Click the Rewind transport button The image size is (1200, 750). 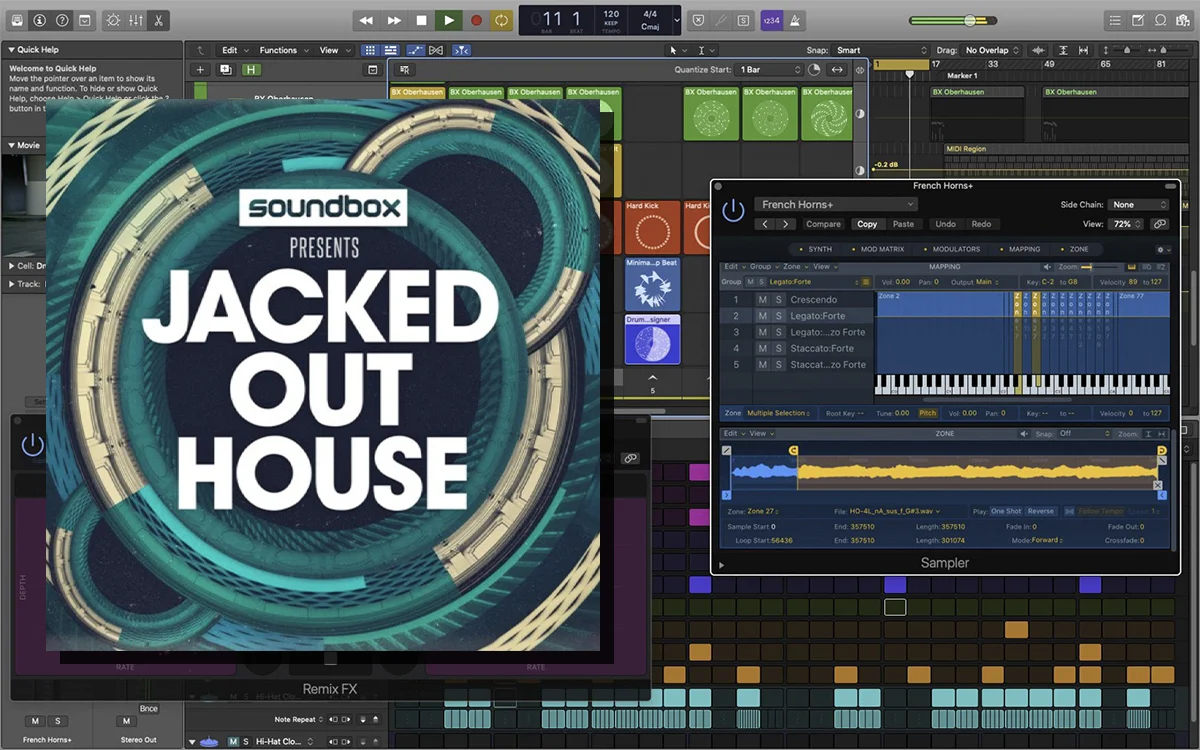(367, 20)
